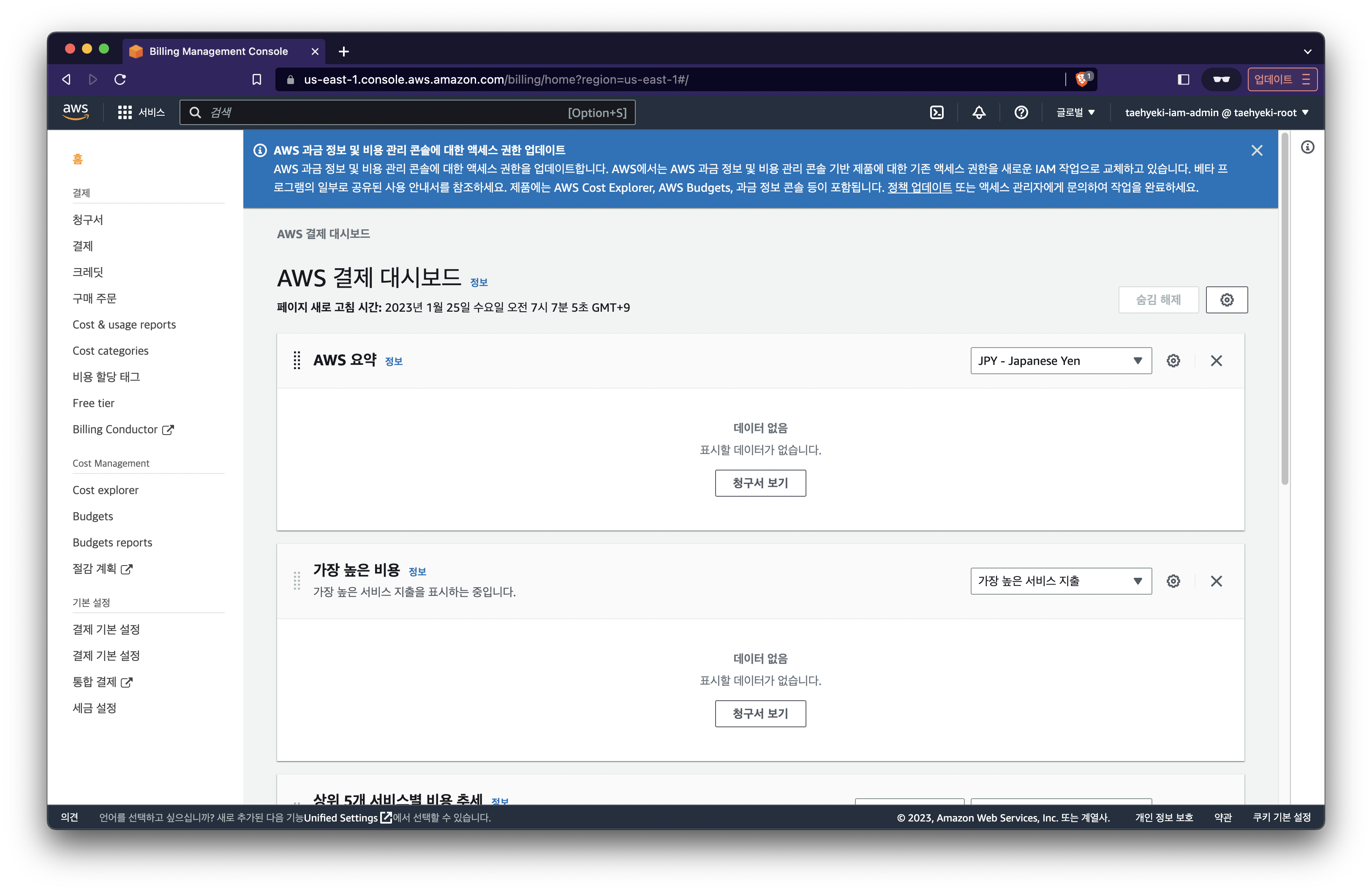
Task: Click the browser back arrow
Action: 67,79
